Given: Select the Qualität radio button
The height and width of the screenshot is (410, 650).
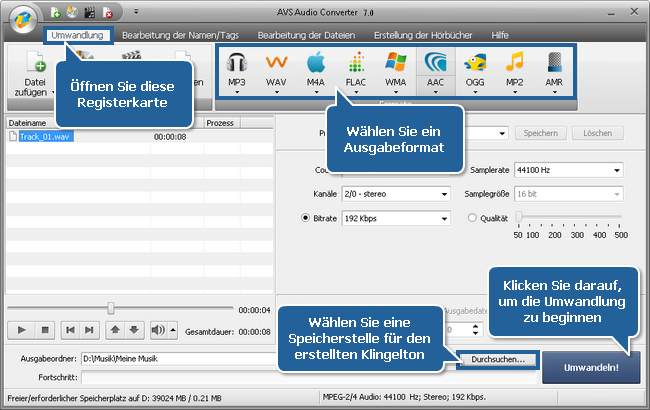Looking at the screenshot, I should [473, 217].
